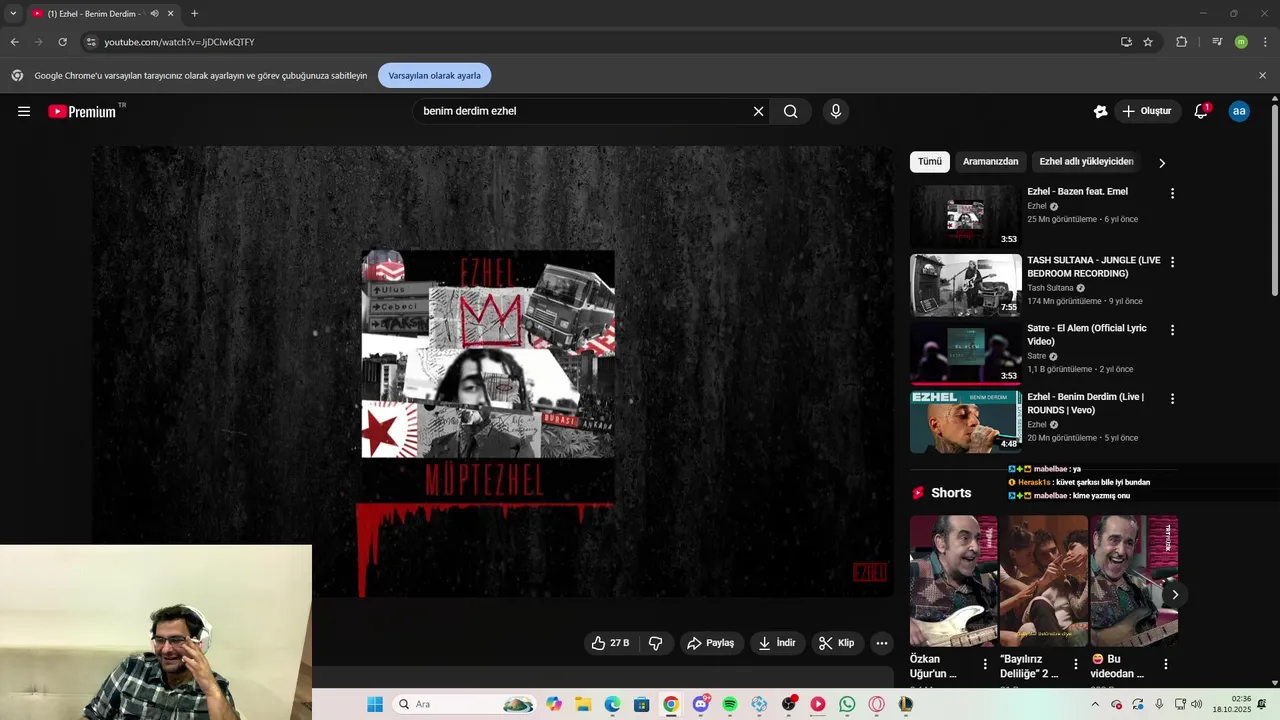Share the video with Paylaş

coord(711,643)
